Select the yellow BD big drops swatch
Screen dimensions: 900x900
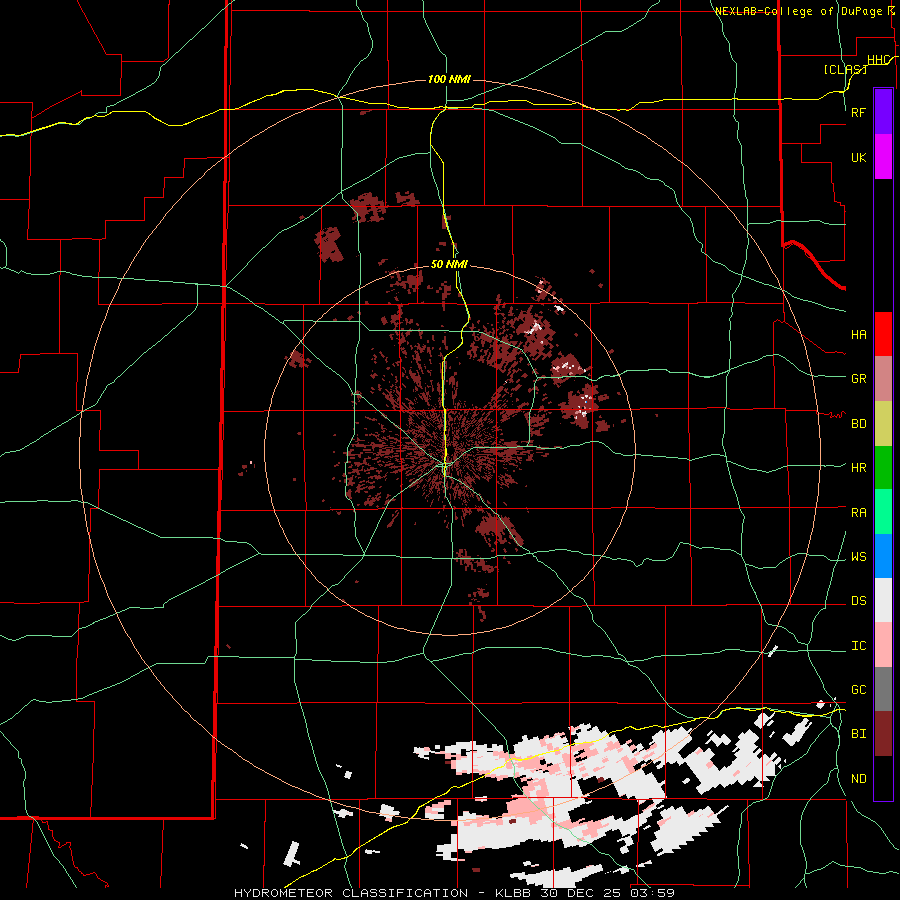pyautogui.click(x=883, y=424)
